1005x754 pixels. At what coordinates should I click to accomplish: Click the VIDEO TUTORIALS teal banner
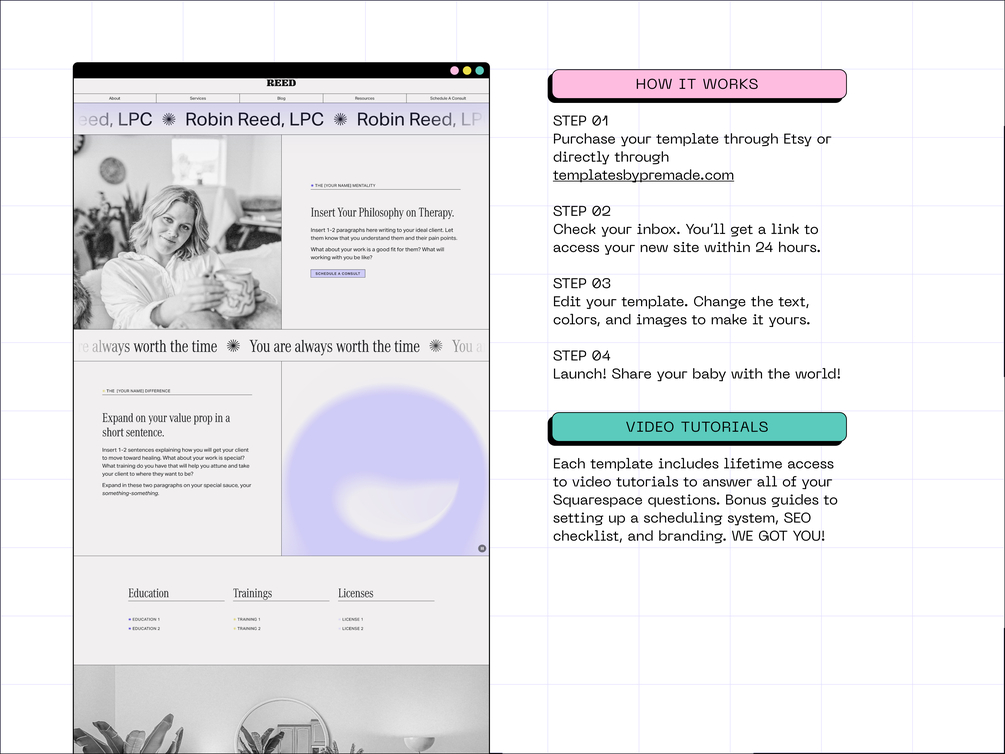click(x=699, y=427)
